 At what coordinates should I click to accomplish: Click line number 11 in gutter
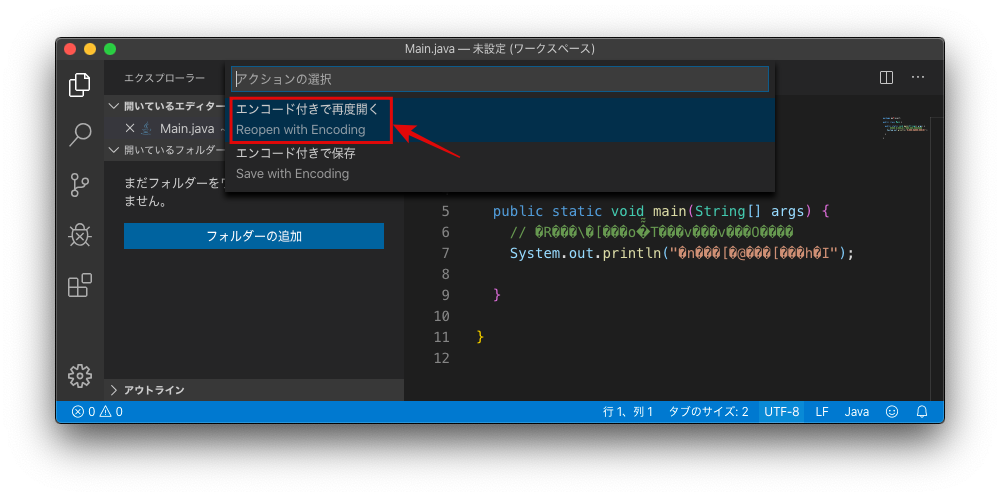tap(441, 337)
